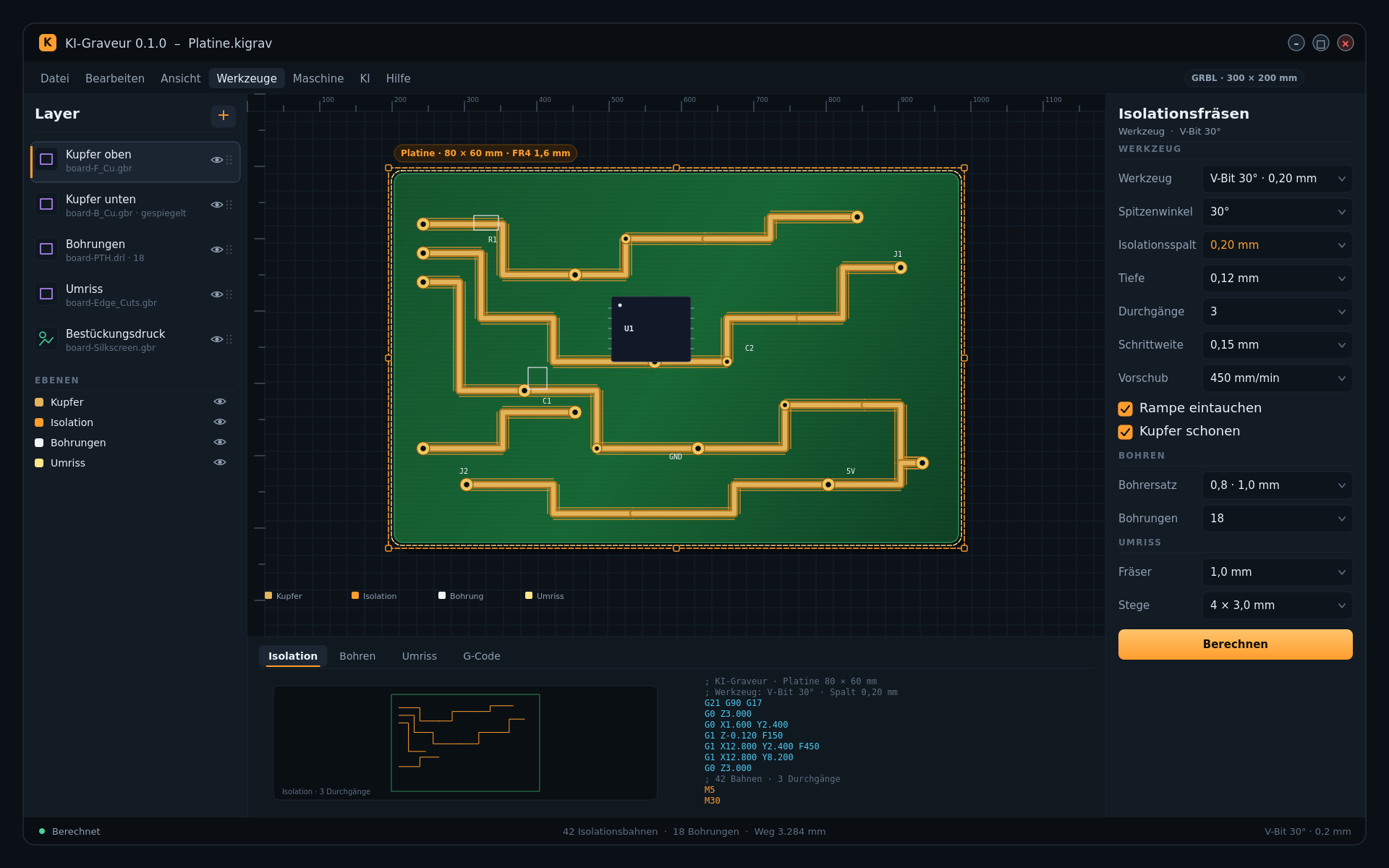This screenshot has width=1389, height=868.
Task: Grab the Bestückungsdruck drag handle
Action: coord(229,340)
